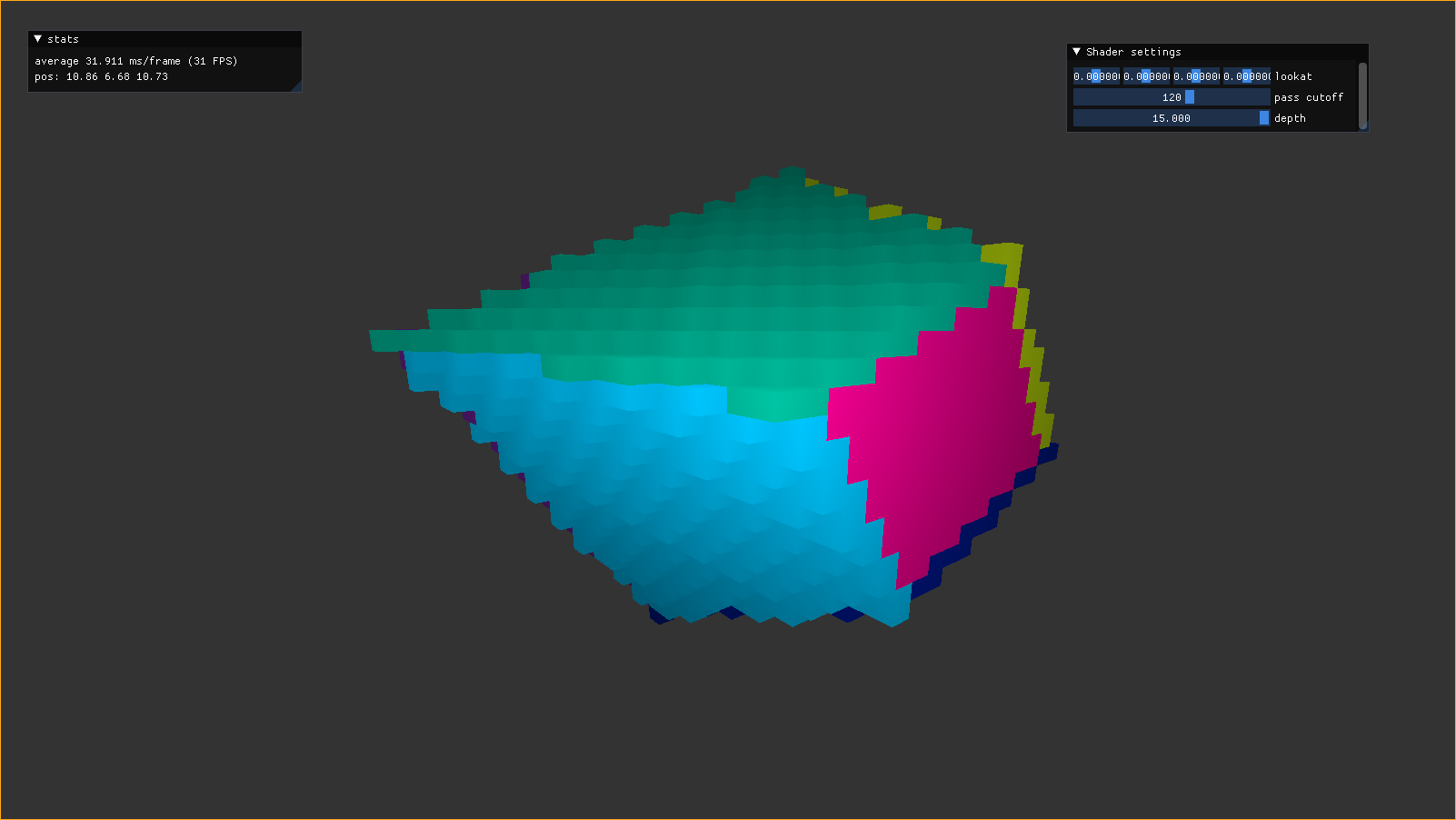
Task: Select the first lookat value field
Action: tap(1097, 76)
